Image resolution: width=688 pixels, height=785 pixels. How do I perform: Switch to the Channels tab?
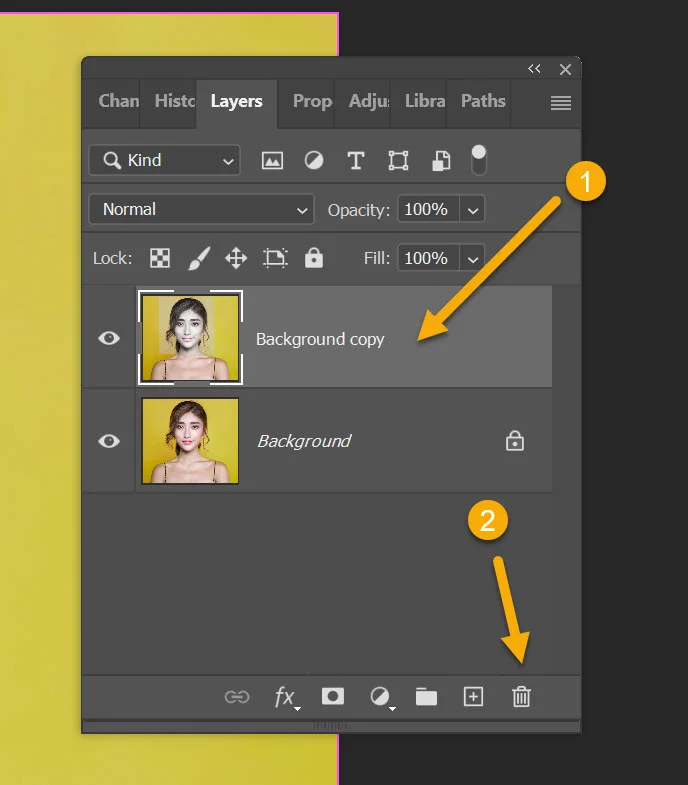click(x=119, y=101)
